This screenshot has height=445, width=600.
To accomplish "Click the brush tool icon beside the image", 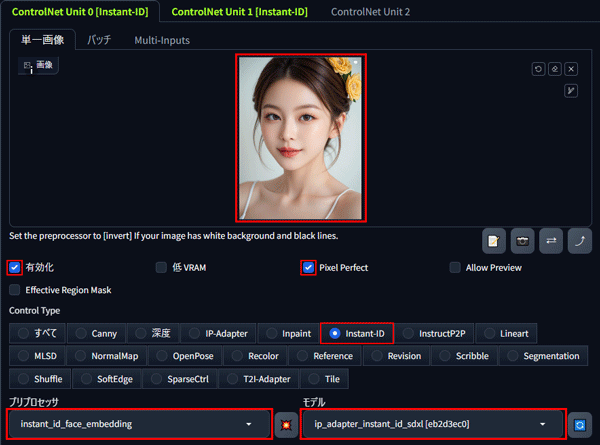I will point(571,91).
